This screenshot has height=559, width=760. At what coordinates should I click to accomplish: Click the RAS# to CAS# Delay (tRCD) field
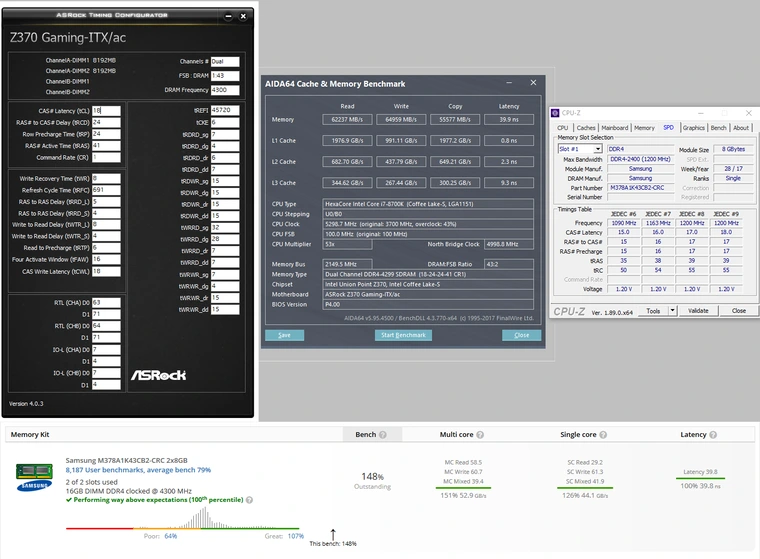[106, 122]
